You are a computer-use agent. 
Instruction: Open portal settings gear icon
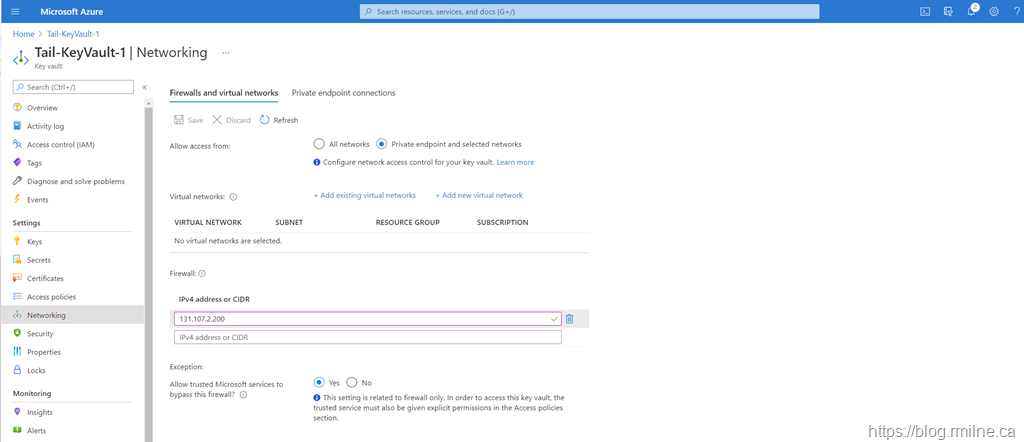994,11
